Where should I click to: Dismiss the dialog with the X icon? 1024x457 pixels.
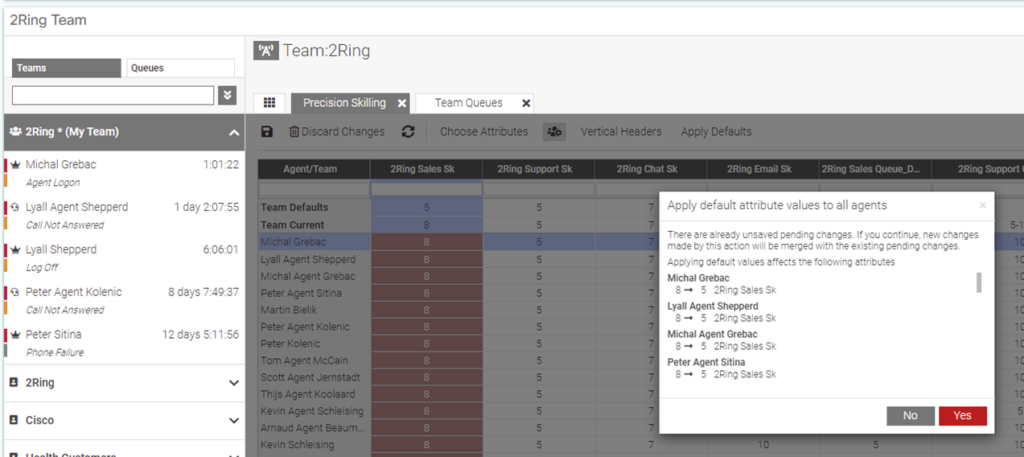983,206
